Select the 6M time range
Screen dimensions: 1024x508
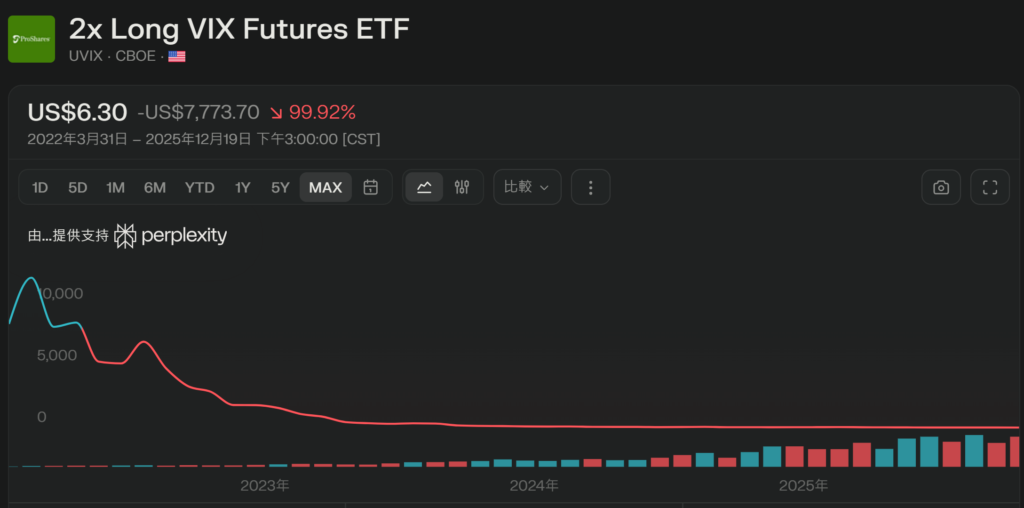155,187
